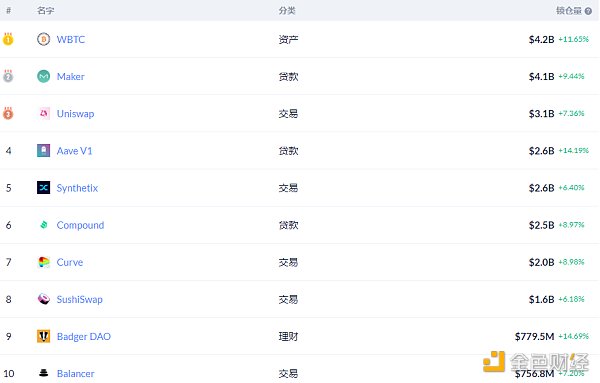The height and width of the screenshot is (383, 600).
Task: Click the Aave V1 ghost icon
Action: (43, 150)
